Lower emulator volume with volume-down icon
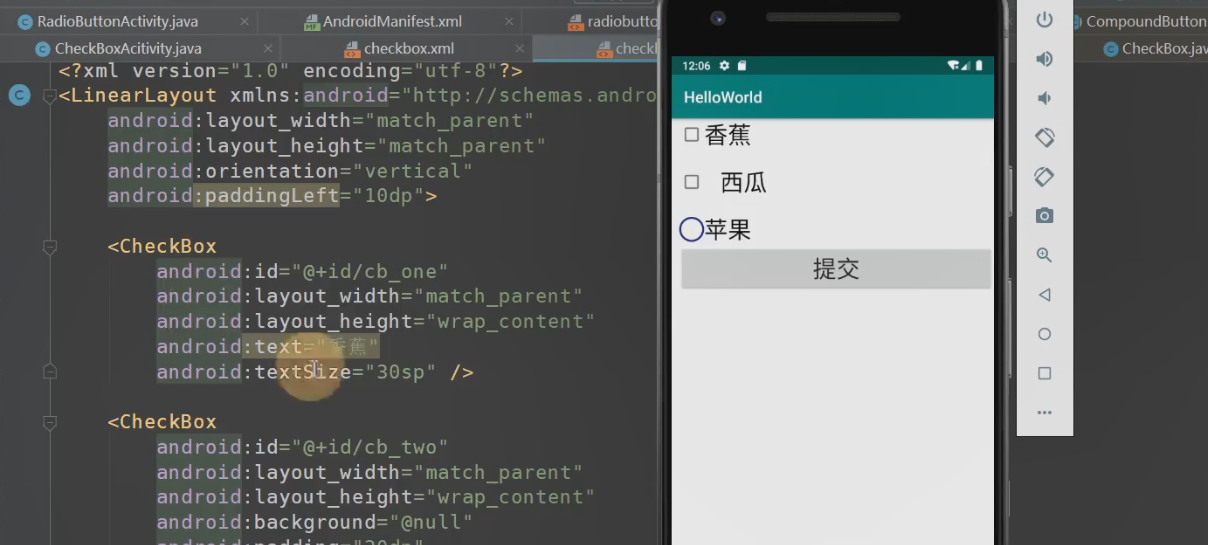The image size is (1208, 545). coord(1044,98)
